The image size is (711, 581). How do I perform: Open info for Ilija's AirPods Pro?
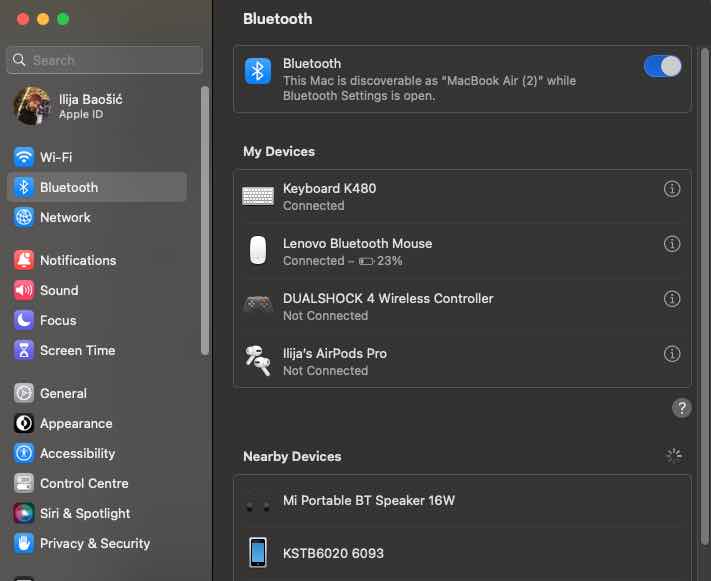pyautogui.click(x=672, y=354)
